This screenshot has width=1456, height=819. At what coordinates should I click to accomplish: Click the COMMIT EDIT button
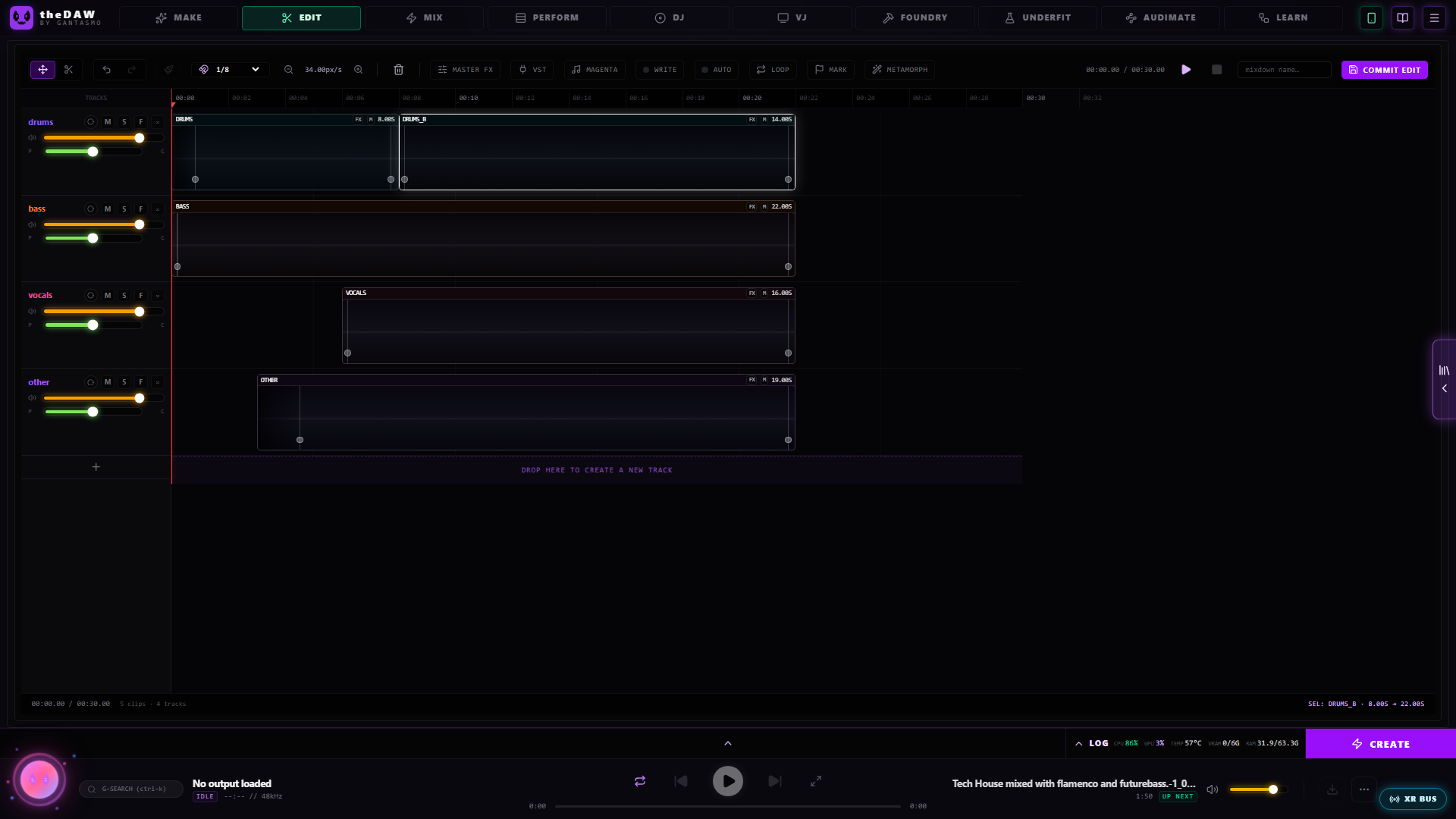[1385, 70]
